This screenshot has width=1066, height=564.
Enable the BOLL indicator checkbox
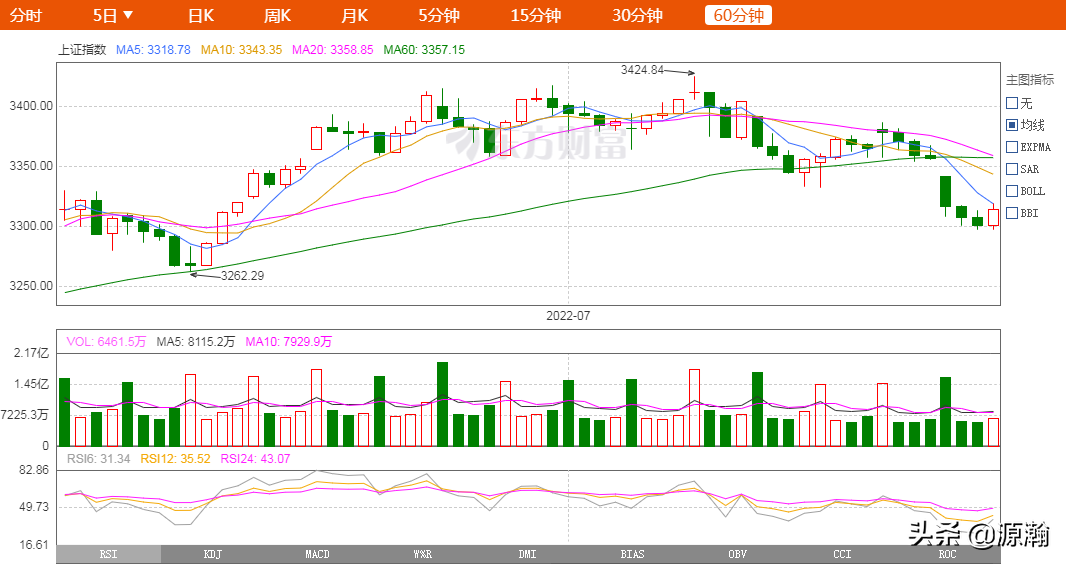[x=1012, y=191]
